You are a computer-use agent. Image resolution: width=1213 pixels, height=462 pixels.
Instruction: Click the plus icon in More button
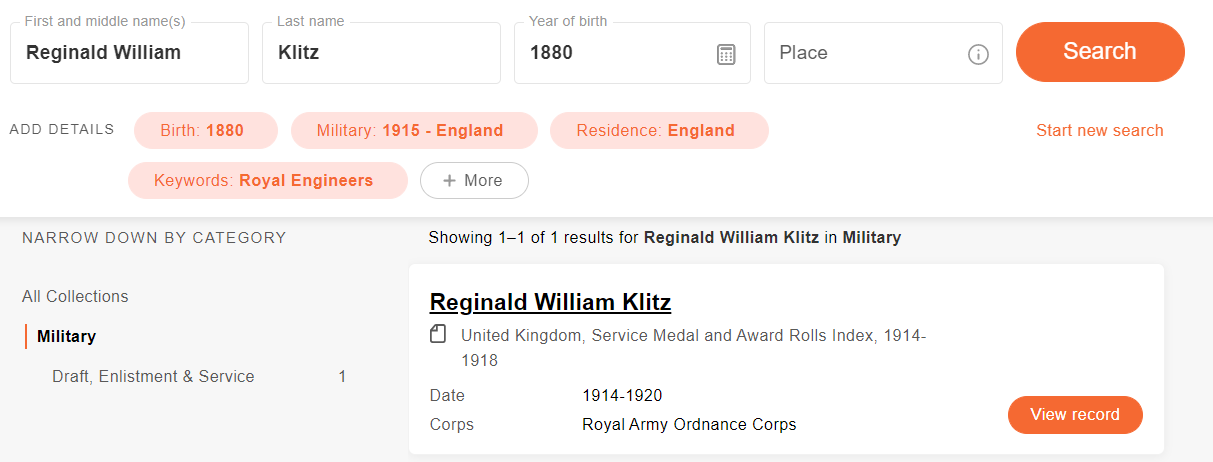[x=449, y=181]
